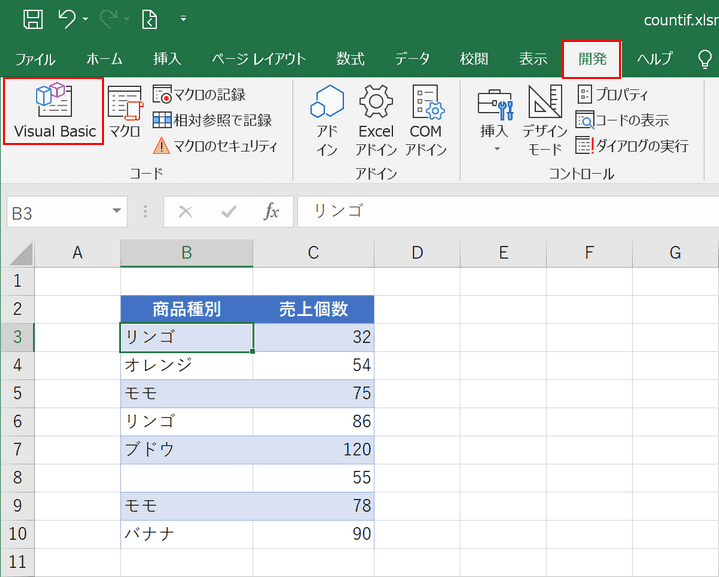Open the undo history dropdown arrow
Screen dimensions: 719x577
86,19
